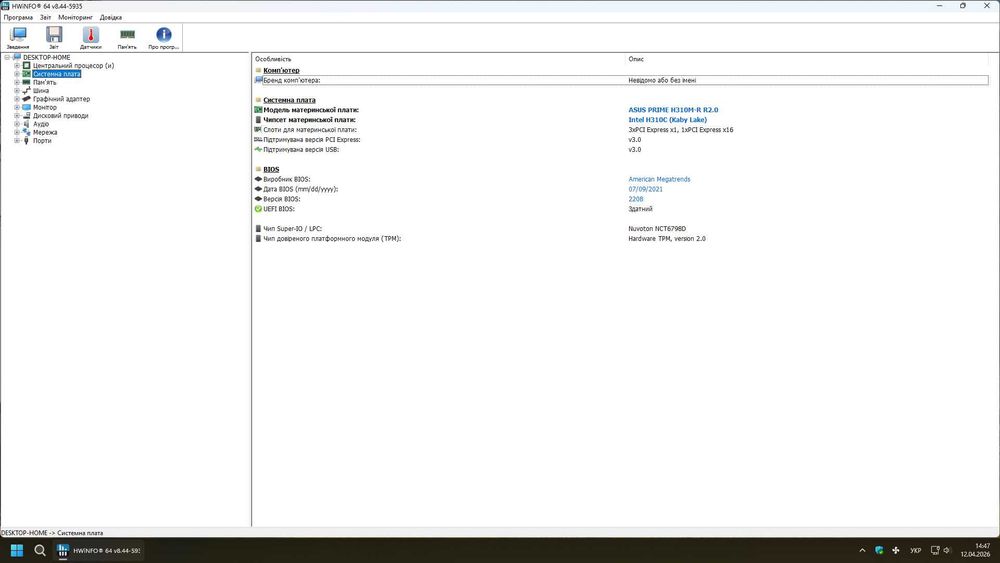1000x563 pixels.
Task: Open the Intel H310C (Kaby Lake) link
Action: [667, 120]
